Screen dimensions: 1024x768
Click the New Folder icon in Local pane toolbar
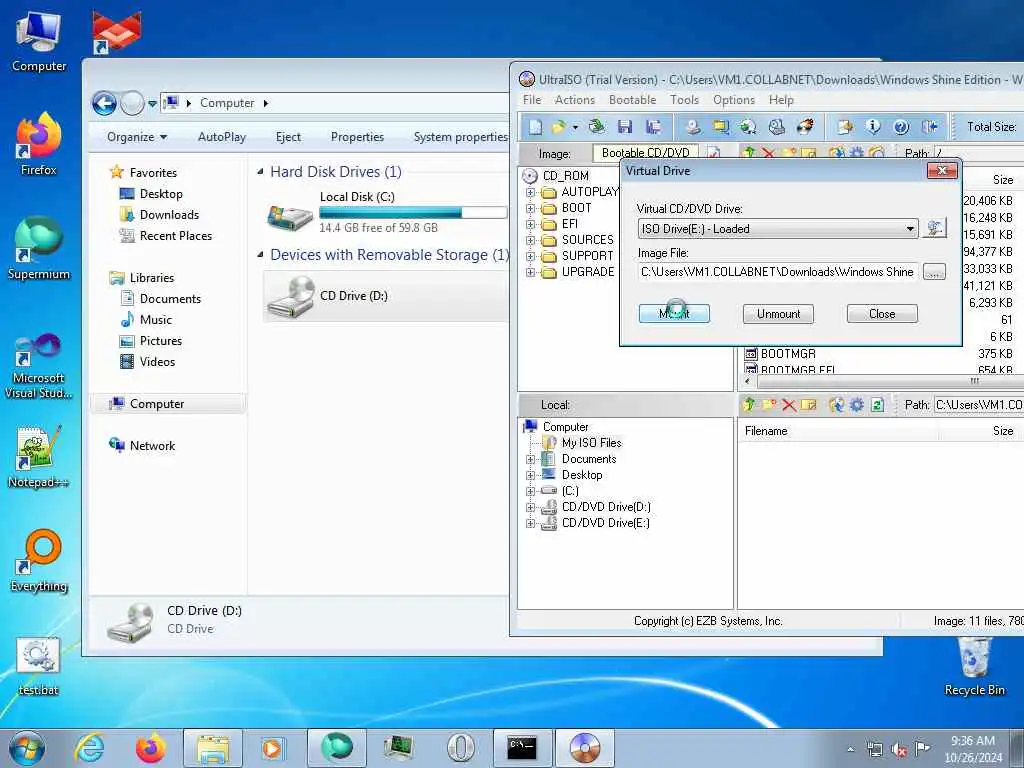point(769,405)
